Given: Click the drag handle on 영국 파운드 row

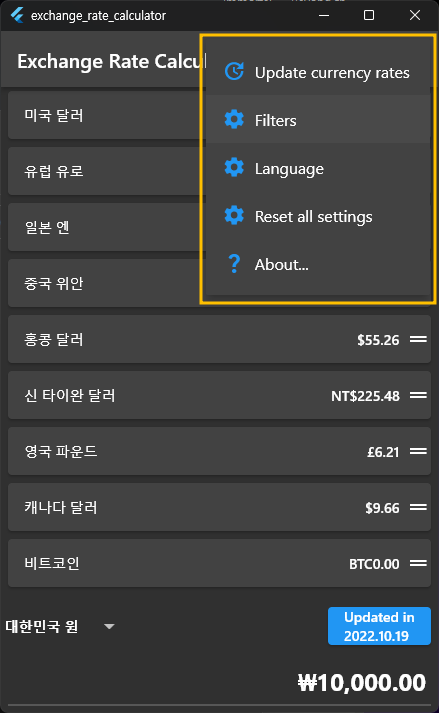Looking at the screenshot, I should [x=418, y=451].
